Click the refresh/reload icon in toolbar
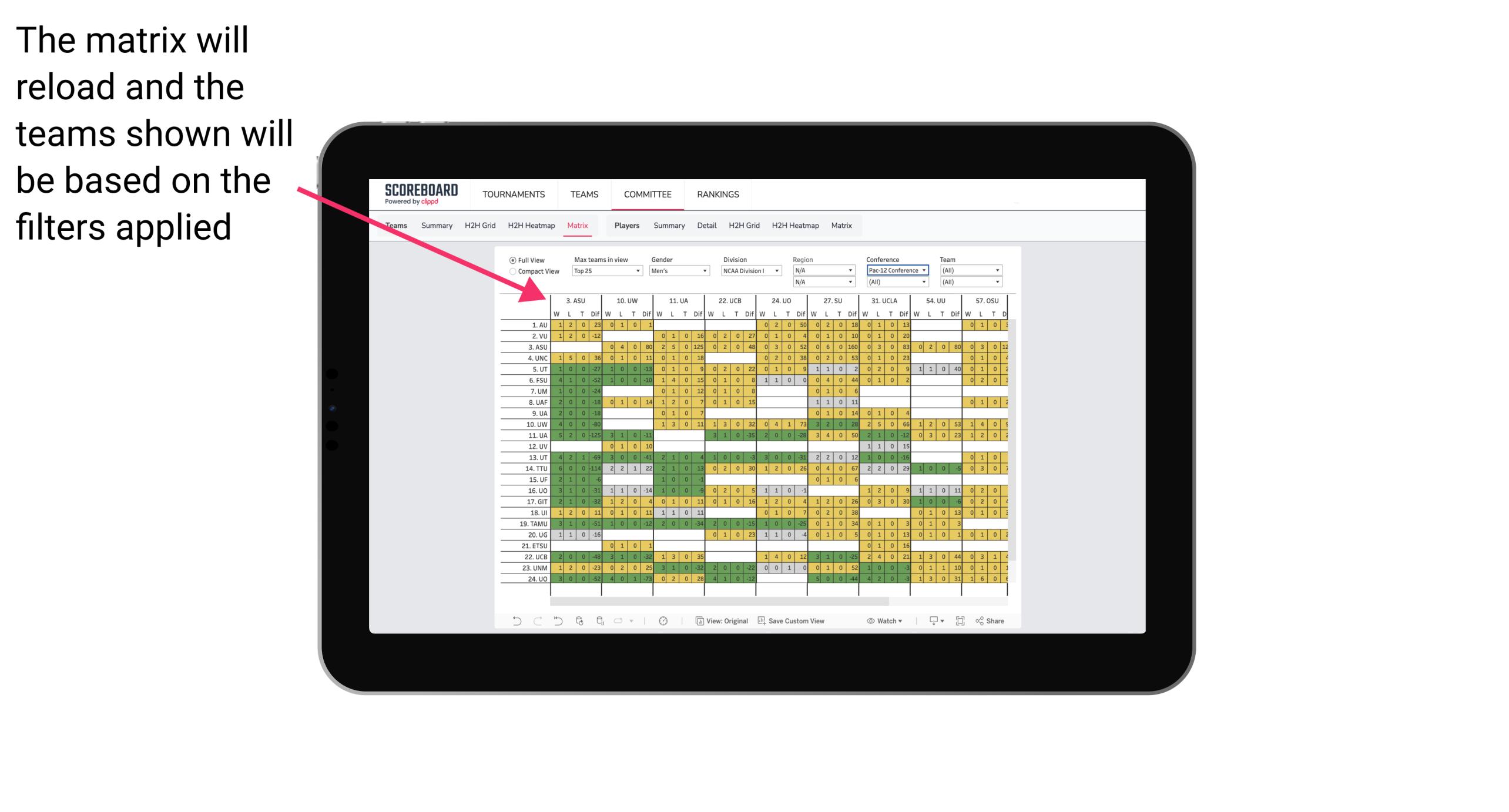 [x=579, y=624]
